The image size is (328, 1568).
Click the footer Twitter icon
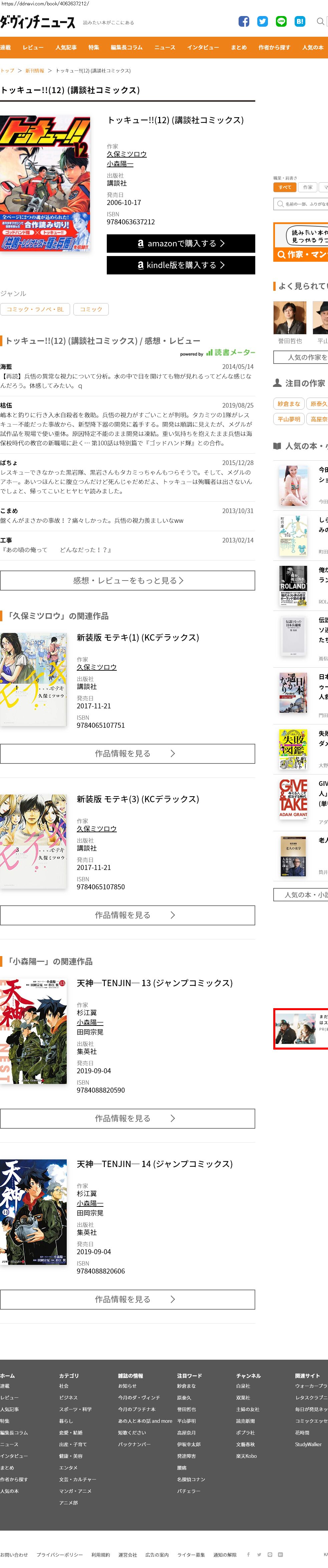pos(259,1554)
